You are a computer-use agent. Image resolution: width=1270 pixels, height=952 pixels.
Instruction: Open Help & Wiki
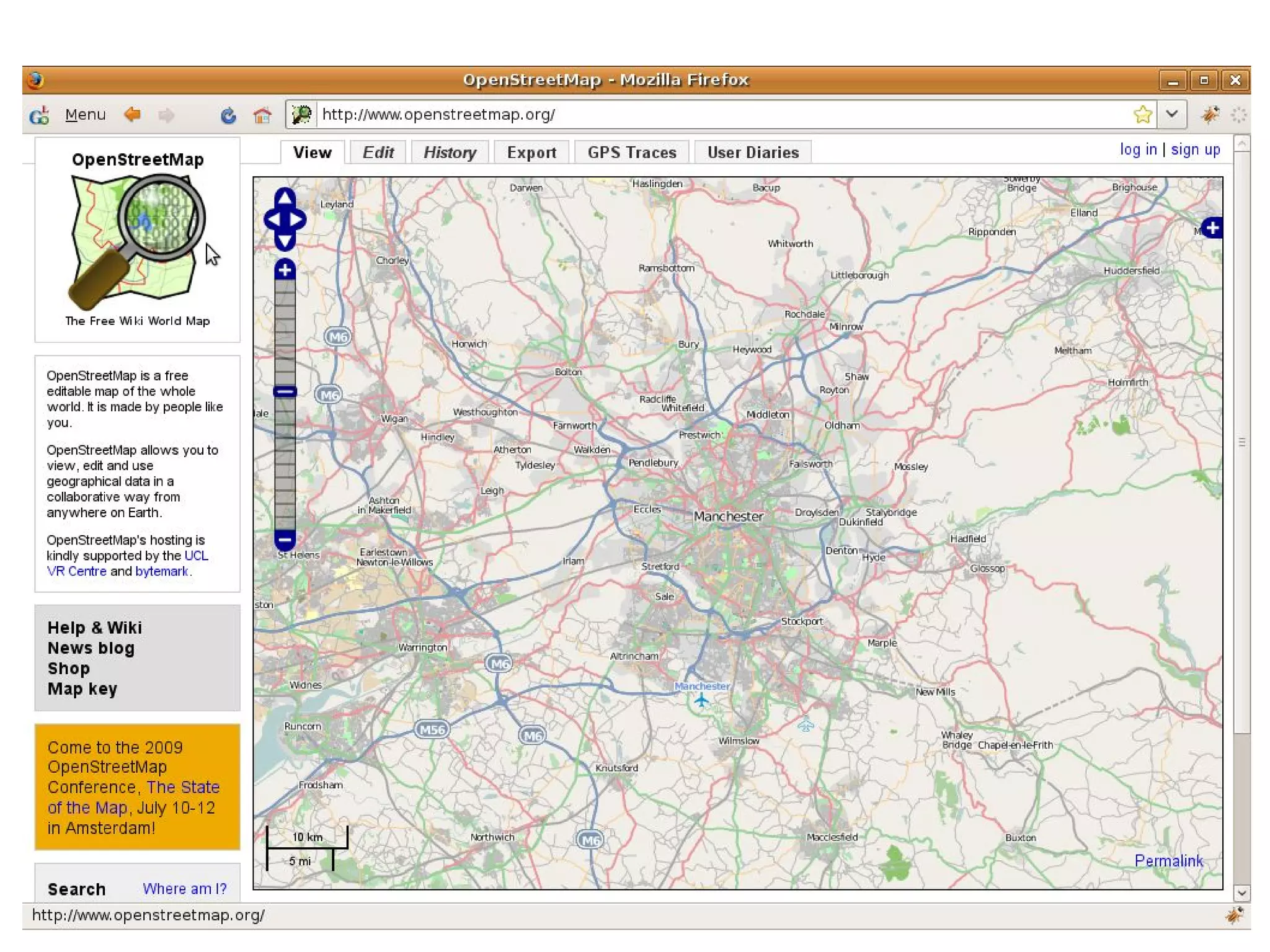(95, 628)
